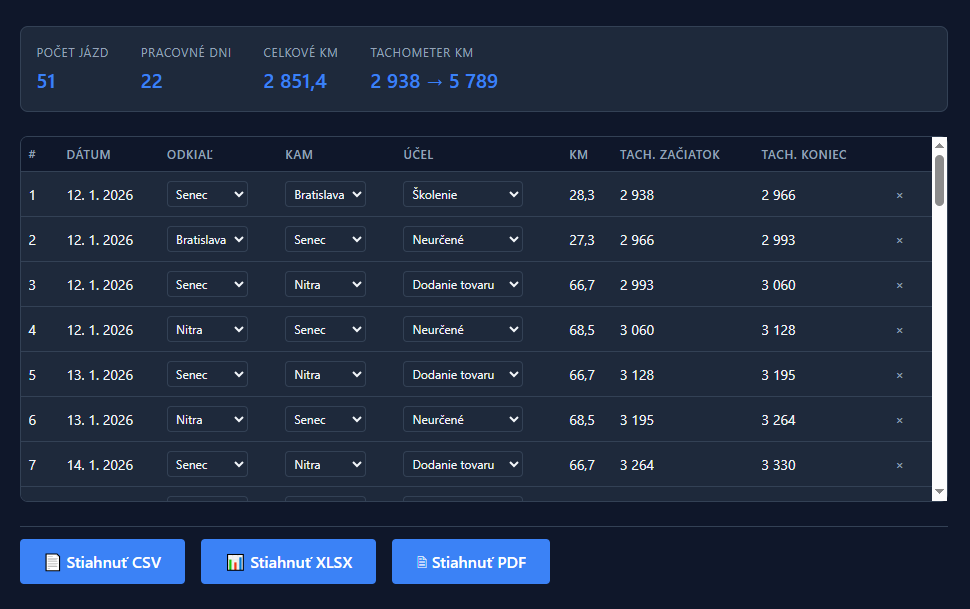Delete row 3 via the × icon
This screenshot has height=609, width=970.
(x=899, y=285)
